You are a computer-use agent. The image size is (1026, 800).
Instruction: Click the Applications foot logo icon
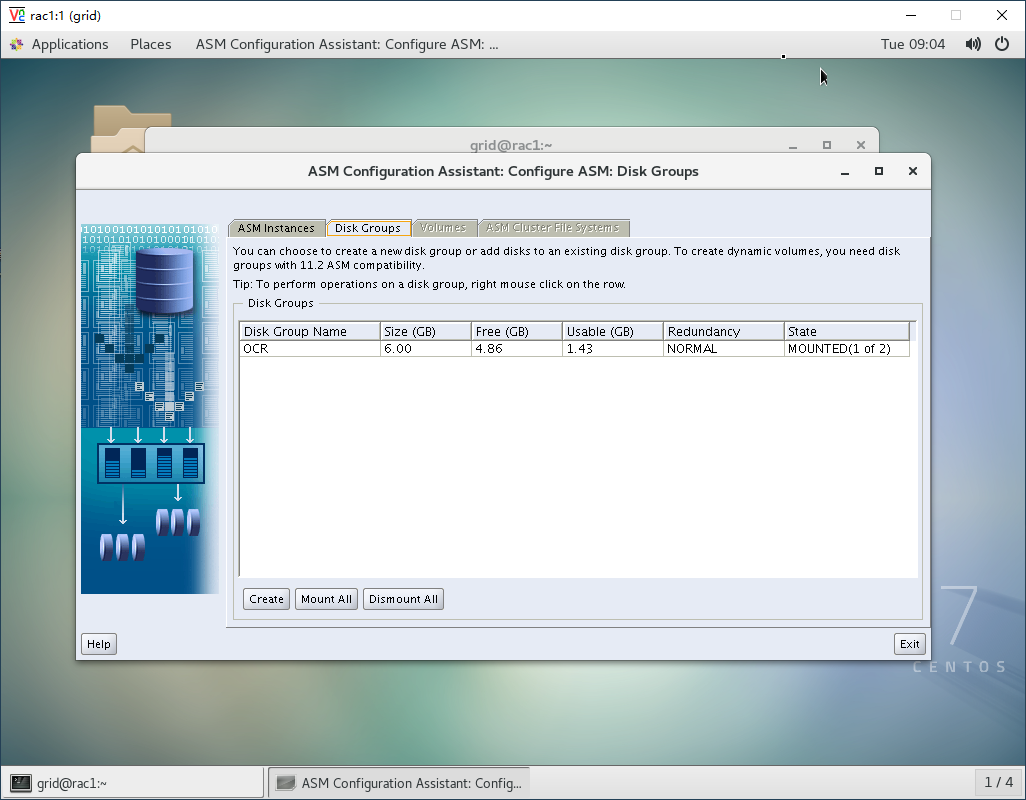coord(16,44)
